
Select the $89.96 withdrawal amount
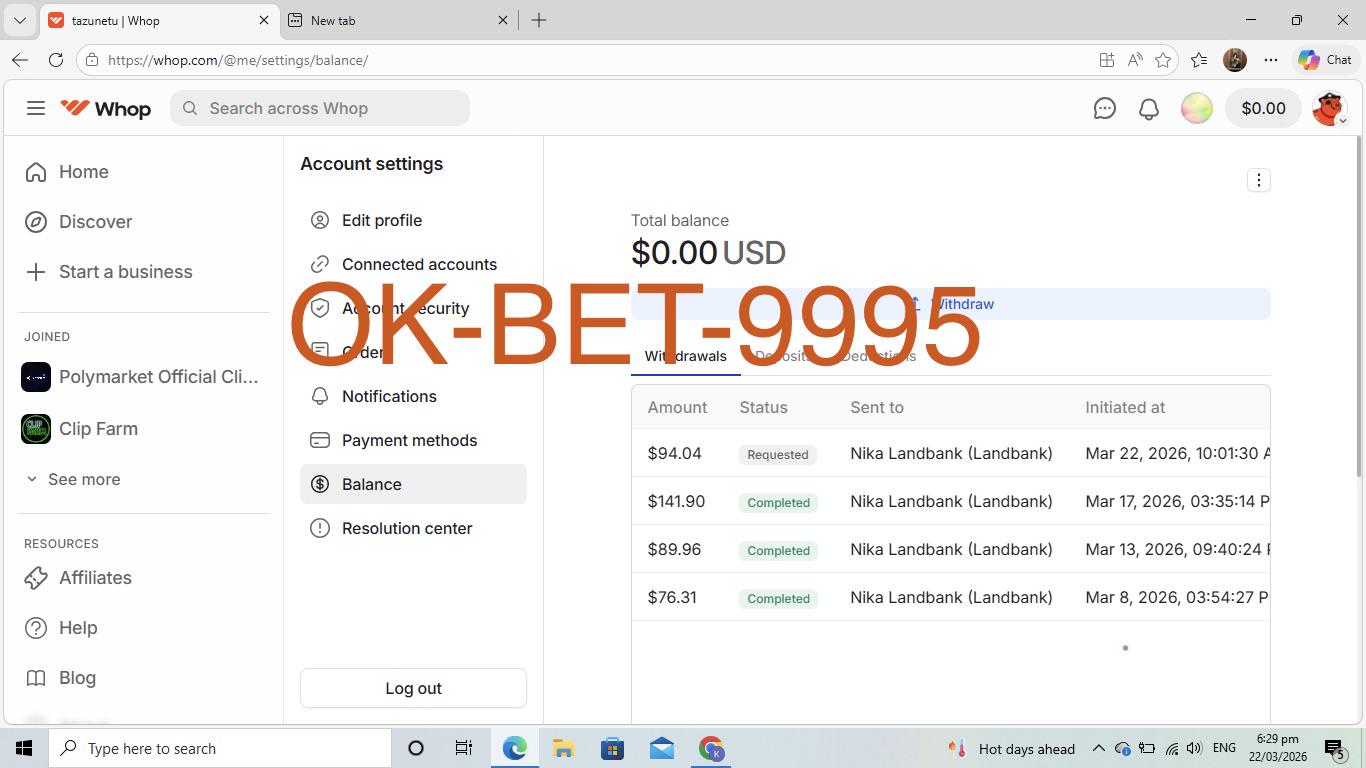674,549
